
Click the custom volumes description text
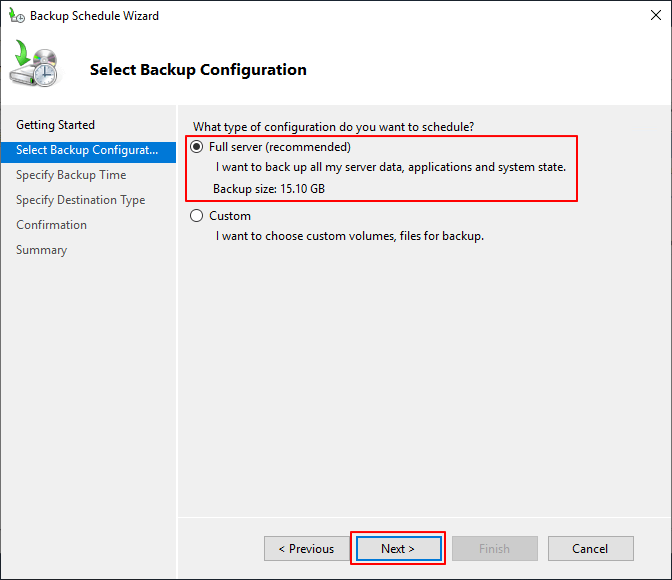tap(350, 236)
